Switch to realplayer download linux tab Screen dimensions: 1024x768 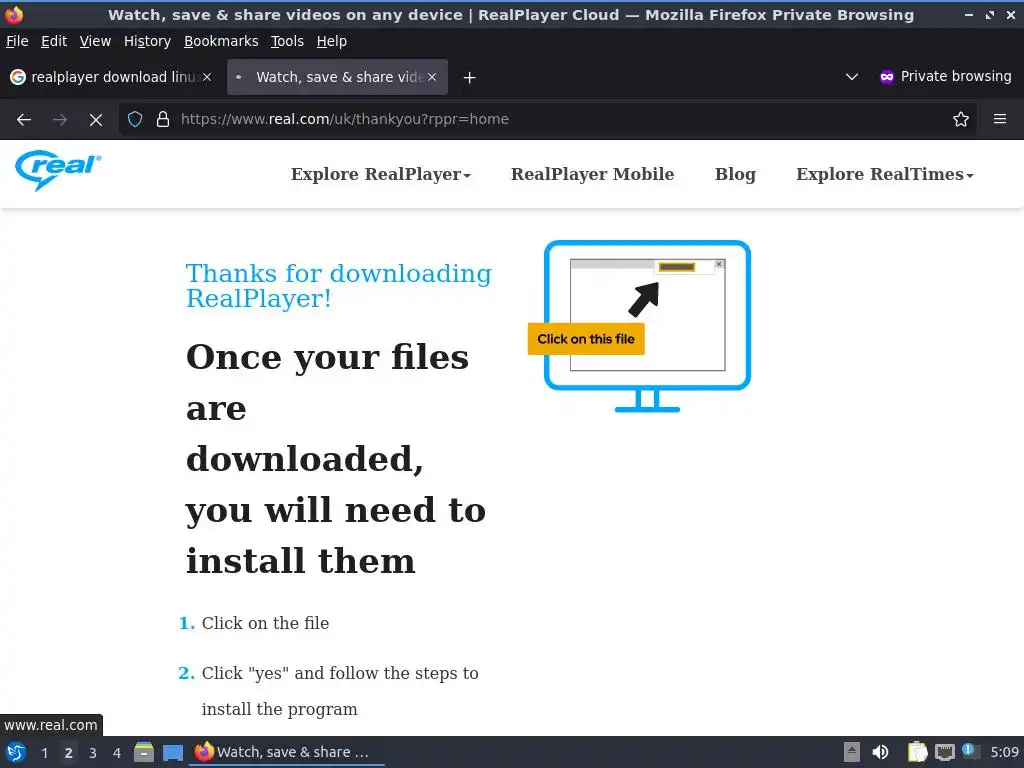tap(111, 77)
